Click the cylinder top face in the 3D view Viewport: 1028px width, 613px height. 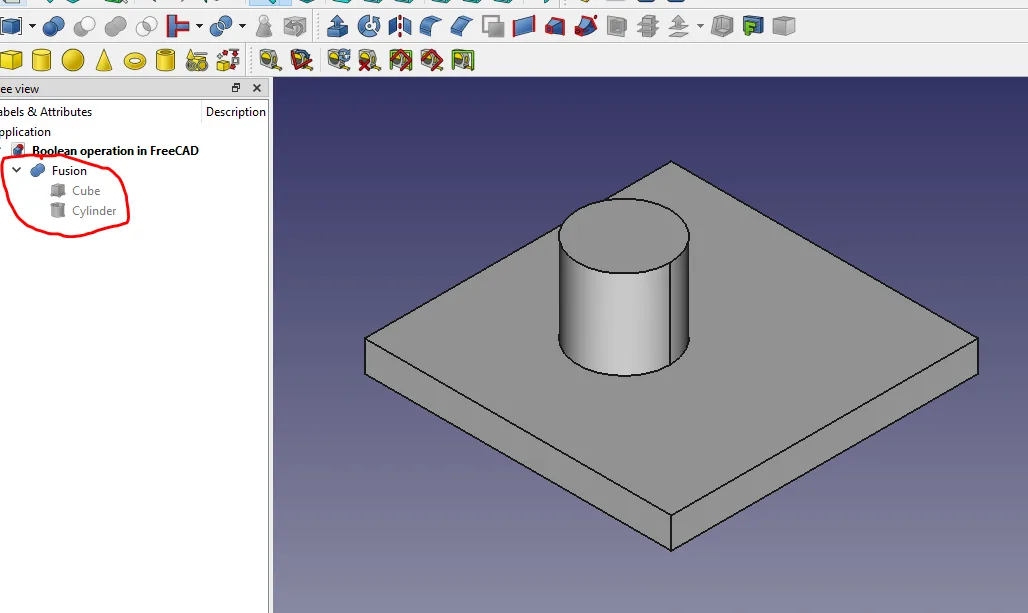(623, 235)
